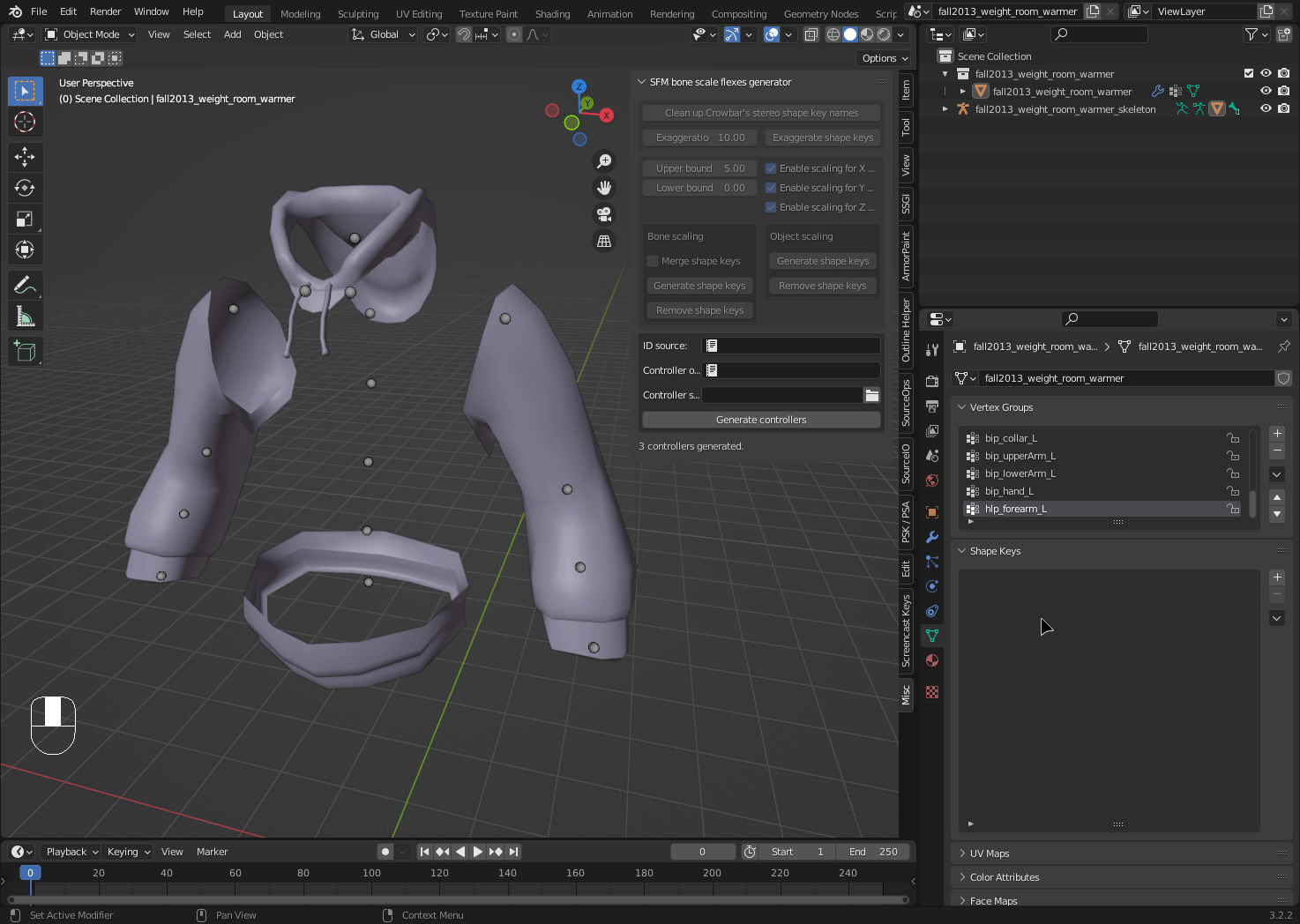This screenshot has height=924, width=1300.
Task: Click the Add Cube tool icon
Action: tap(25, 352)
